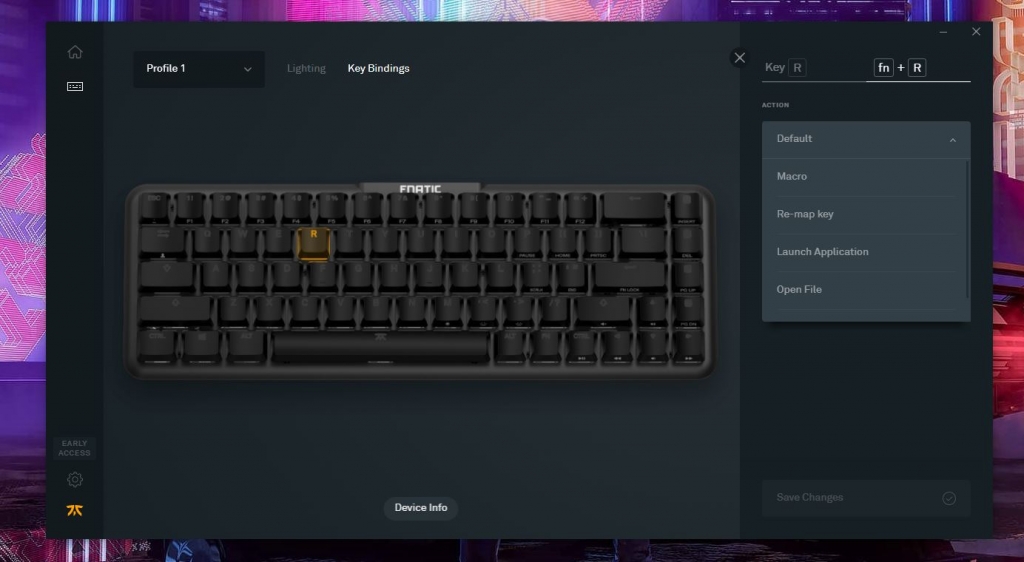Viewport: 1024px width, 562px height.
Task: Expand the Profile 1 dropdown
Action: pos(199,69)
